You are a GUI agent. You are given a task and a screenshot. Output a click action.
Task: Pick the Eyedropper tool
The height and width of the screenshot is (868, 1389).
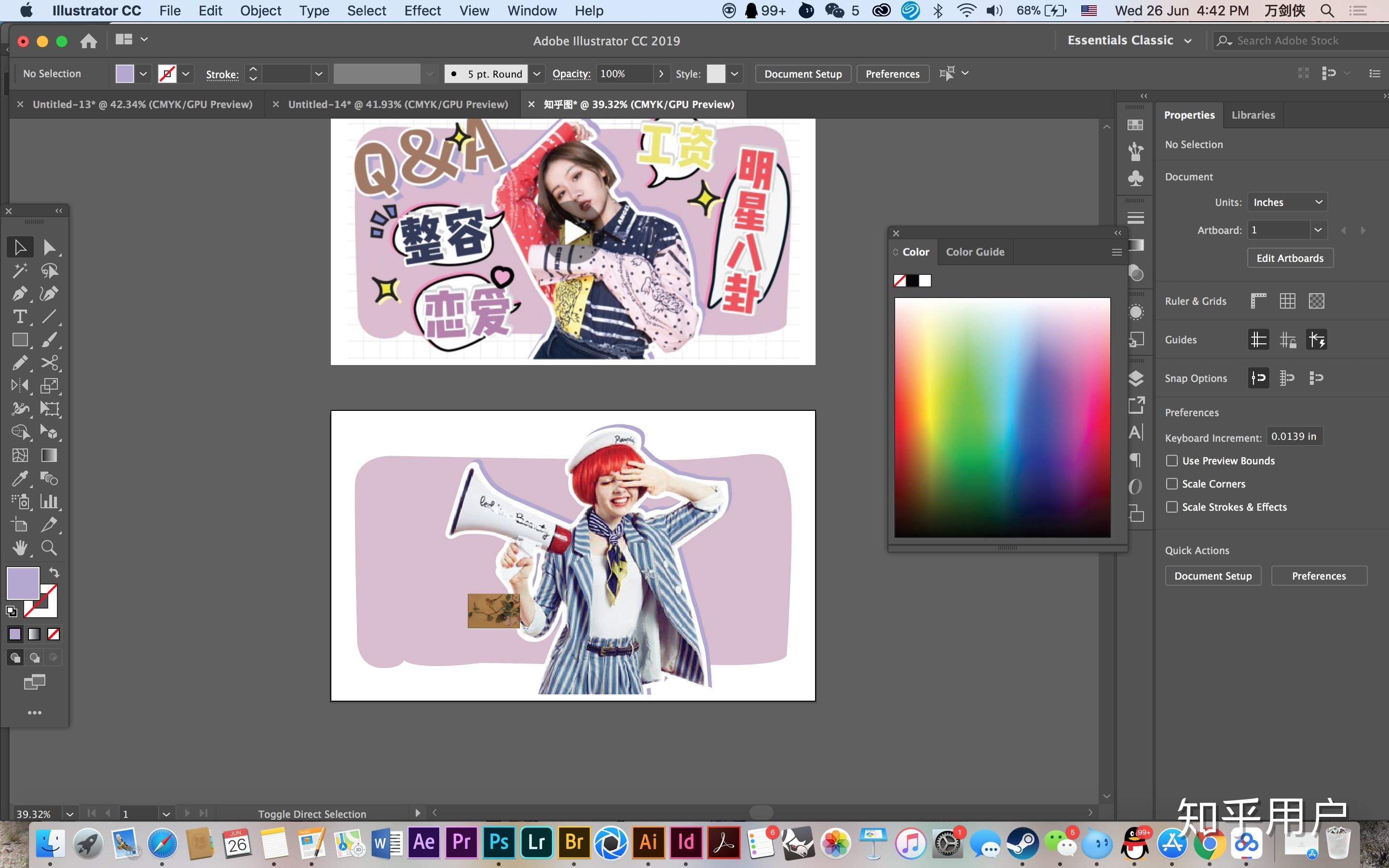tap(19, 478)
